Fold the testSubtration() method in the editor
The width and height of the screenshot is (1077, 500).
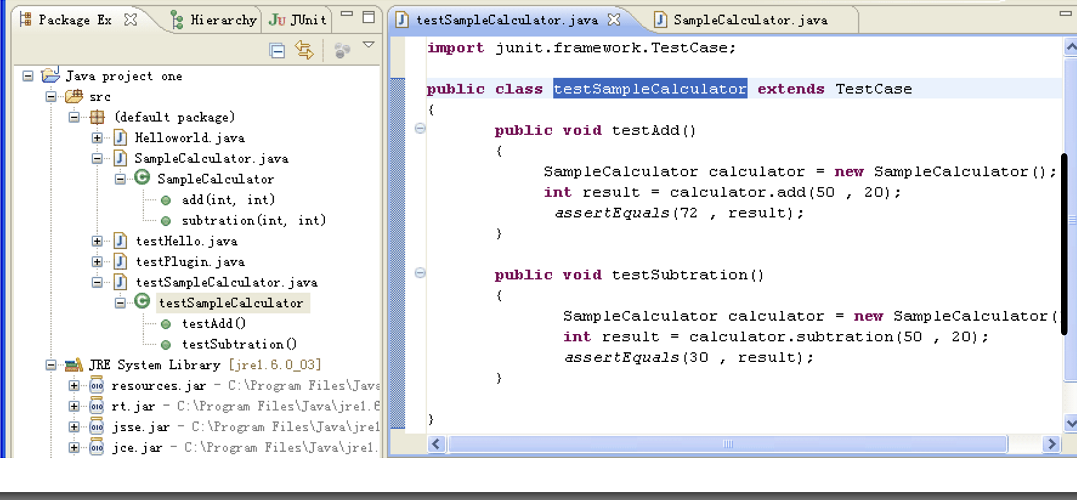[x=420, y=273]
